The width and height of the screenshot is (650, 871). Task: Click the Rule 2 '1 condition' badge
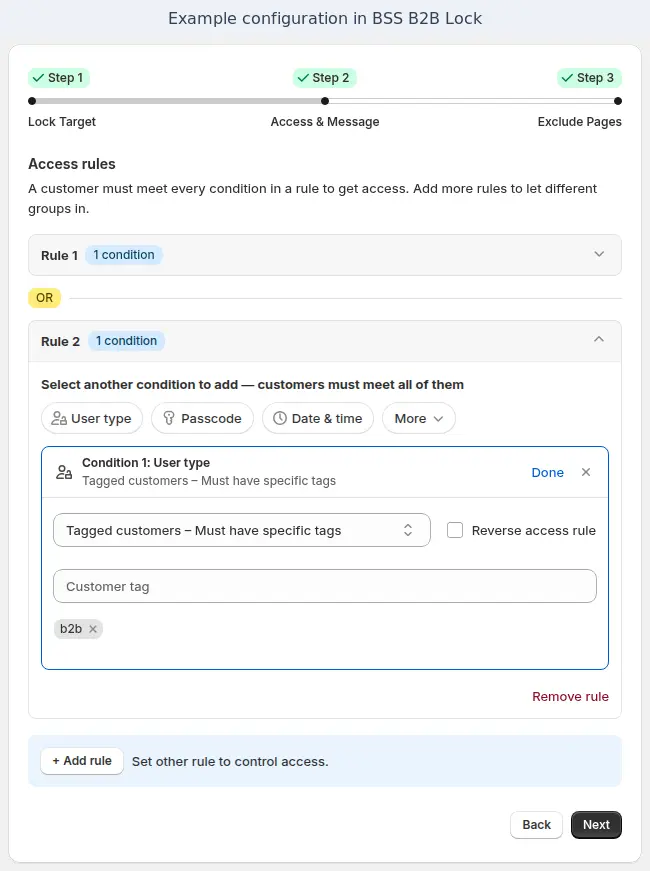126,341
